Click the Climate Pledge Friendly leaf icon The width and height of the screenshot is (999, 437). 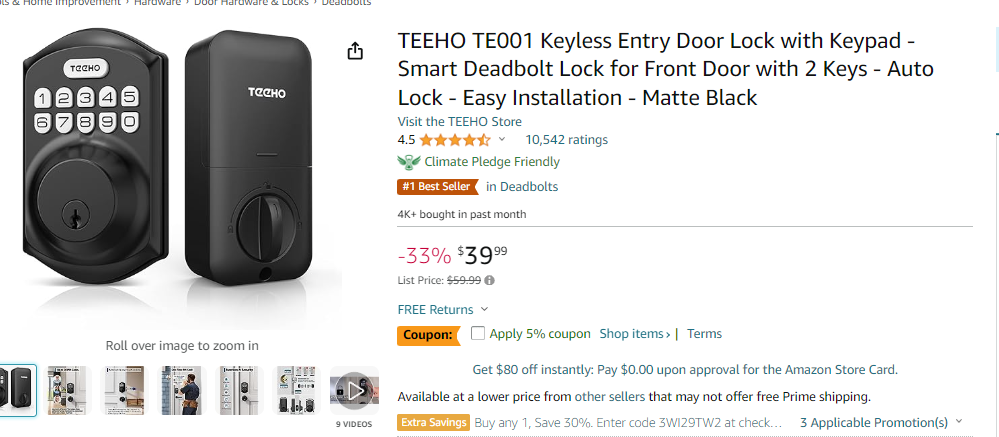click(x=408, y=162)
